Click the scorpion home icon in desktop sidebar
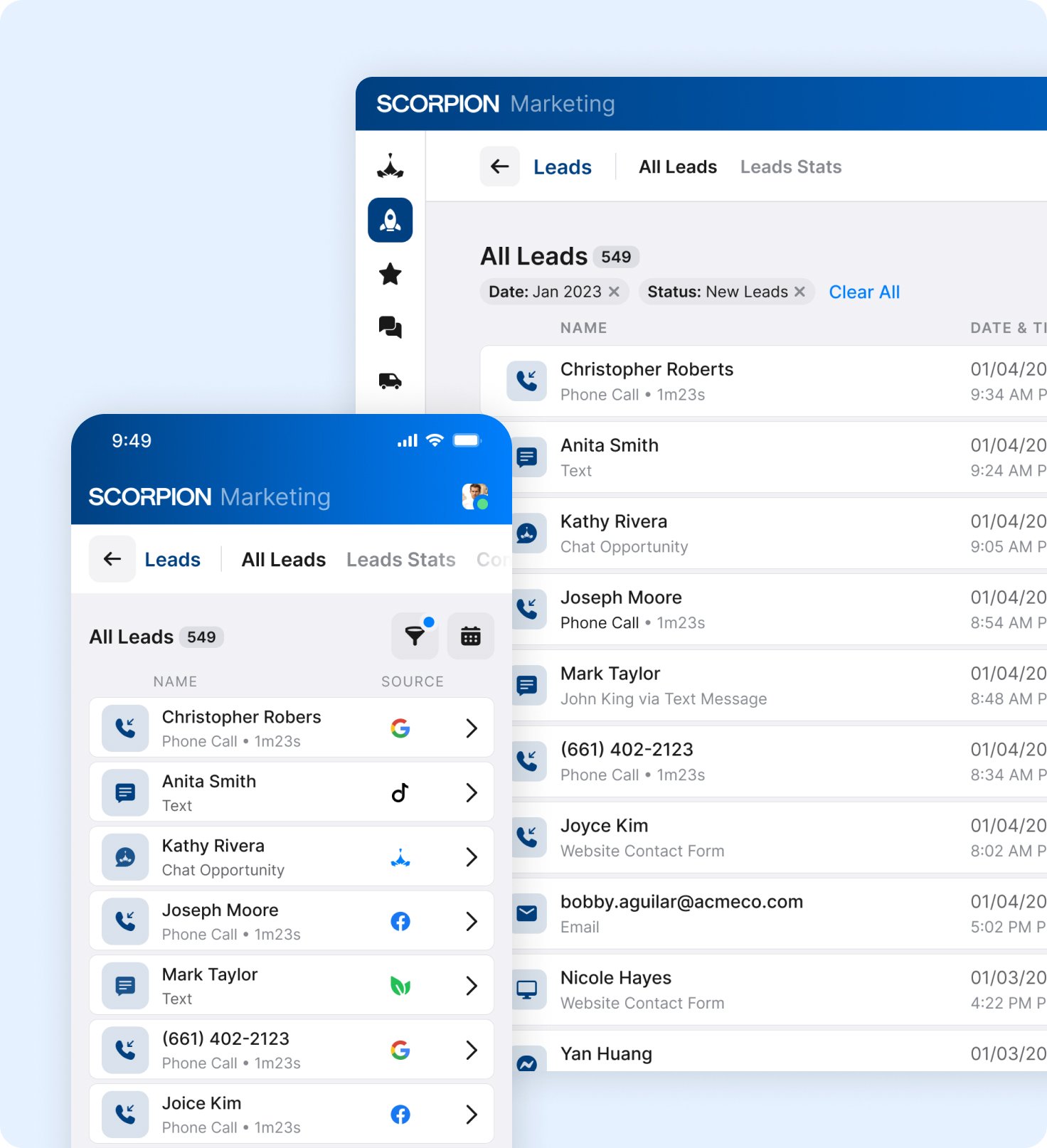 click(390, 166)
